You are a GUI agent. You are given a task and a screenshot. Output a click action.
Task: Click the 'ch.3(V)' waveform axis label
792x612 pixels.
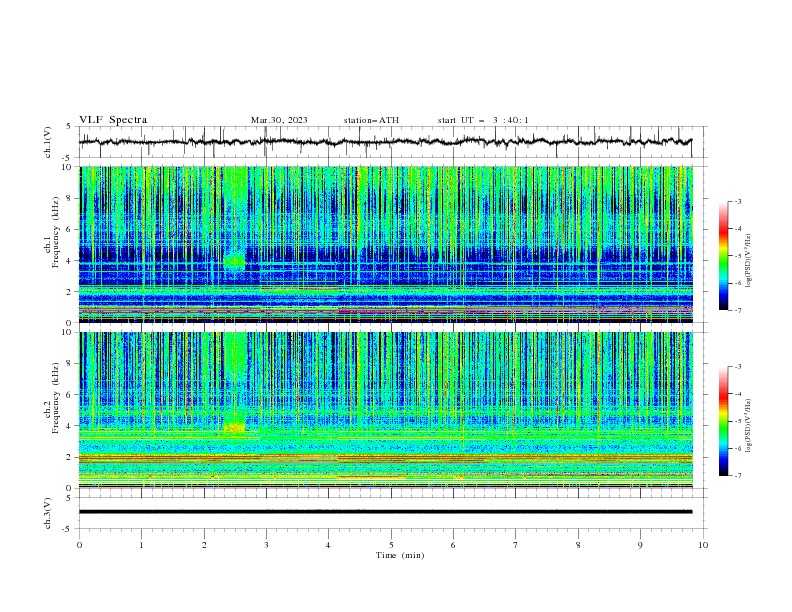point(48,513)
